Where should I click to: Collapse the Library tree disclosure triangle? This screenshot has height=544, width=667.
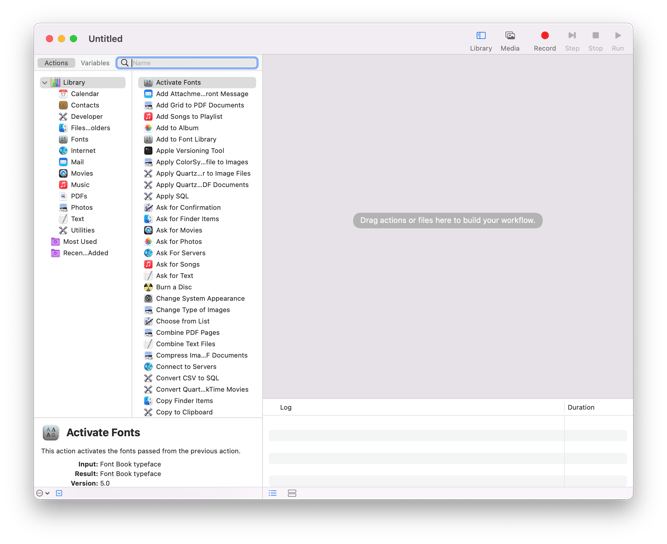pos(45,83)
